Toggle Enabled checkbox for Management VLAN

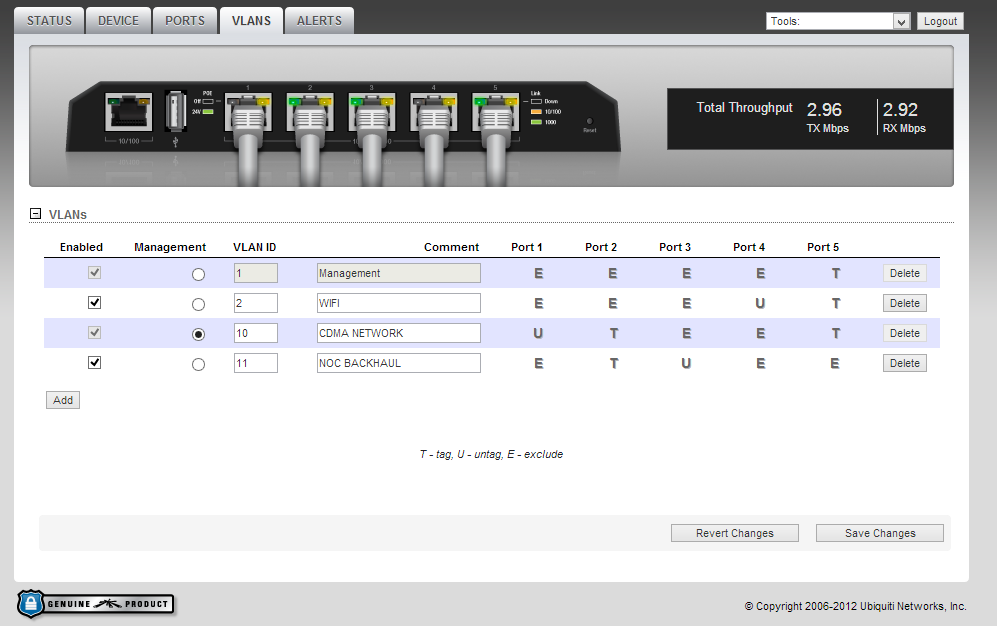coord(94,273)
